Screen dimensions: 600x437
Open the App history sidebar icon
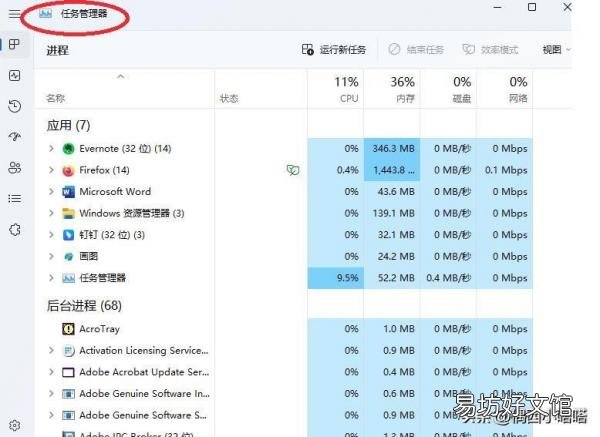(x=15, y=106)
